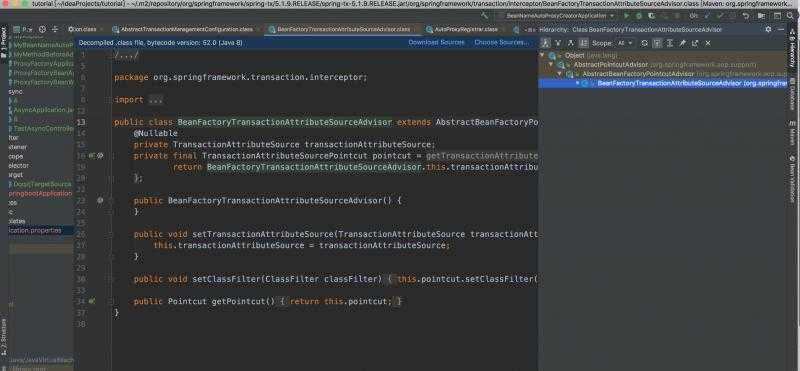Toggle alphabetical sort in Hierarchy toolbar

coord(583,43)
